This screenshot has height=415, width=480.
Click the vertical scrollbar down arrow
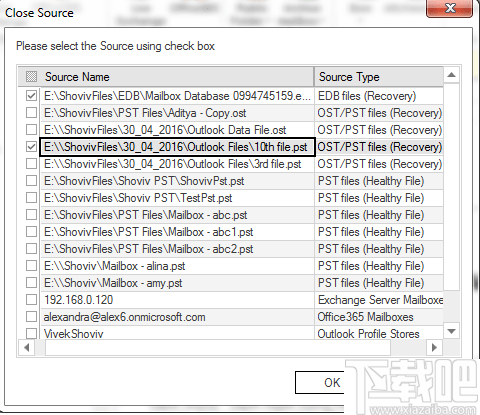click(x=451, y=331)
